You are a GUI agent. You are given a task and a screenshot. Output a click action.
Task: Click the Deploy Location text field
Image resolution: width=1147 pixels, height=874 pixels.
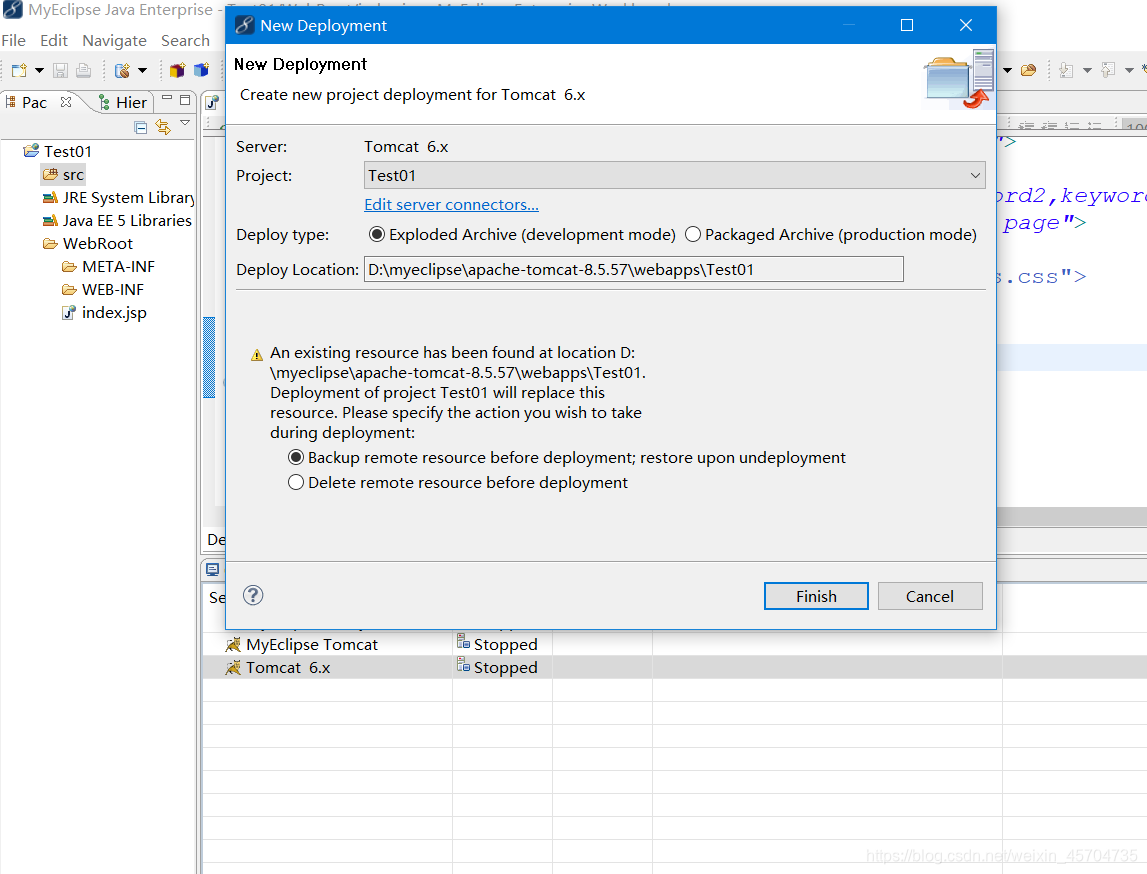633,269
